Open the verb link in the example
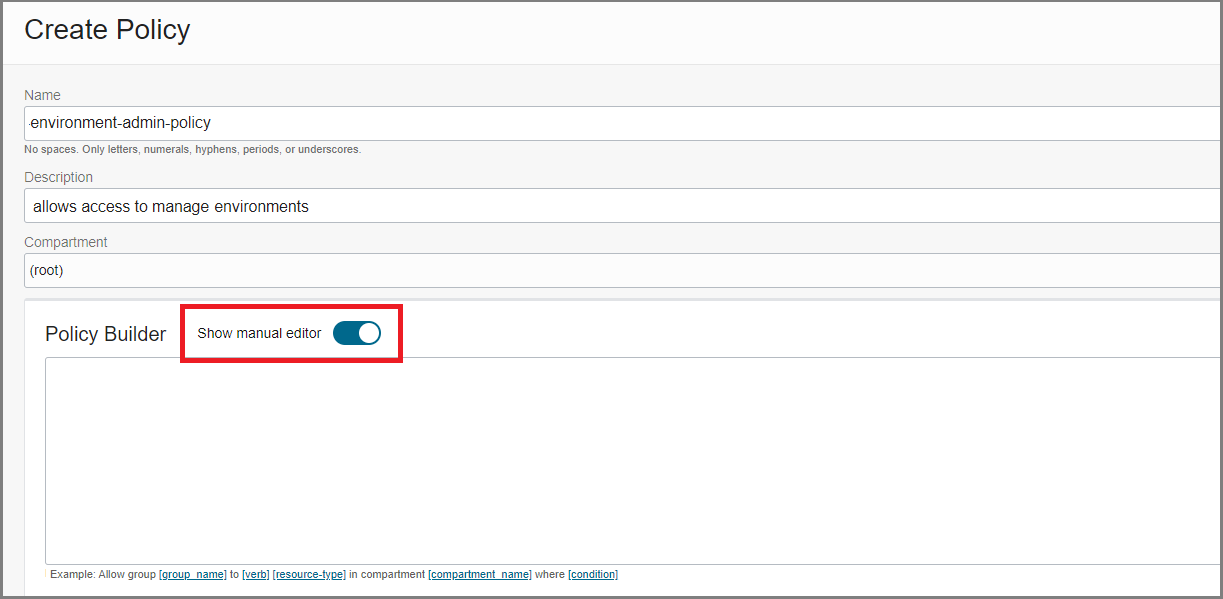Image resolution: width=1223 pixels, height=599 pixels. click(x=256, y=574)
